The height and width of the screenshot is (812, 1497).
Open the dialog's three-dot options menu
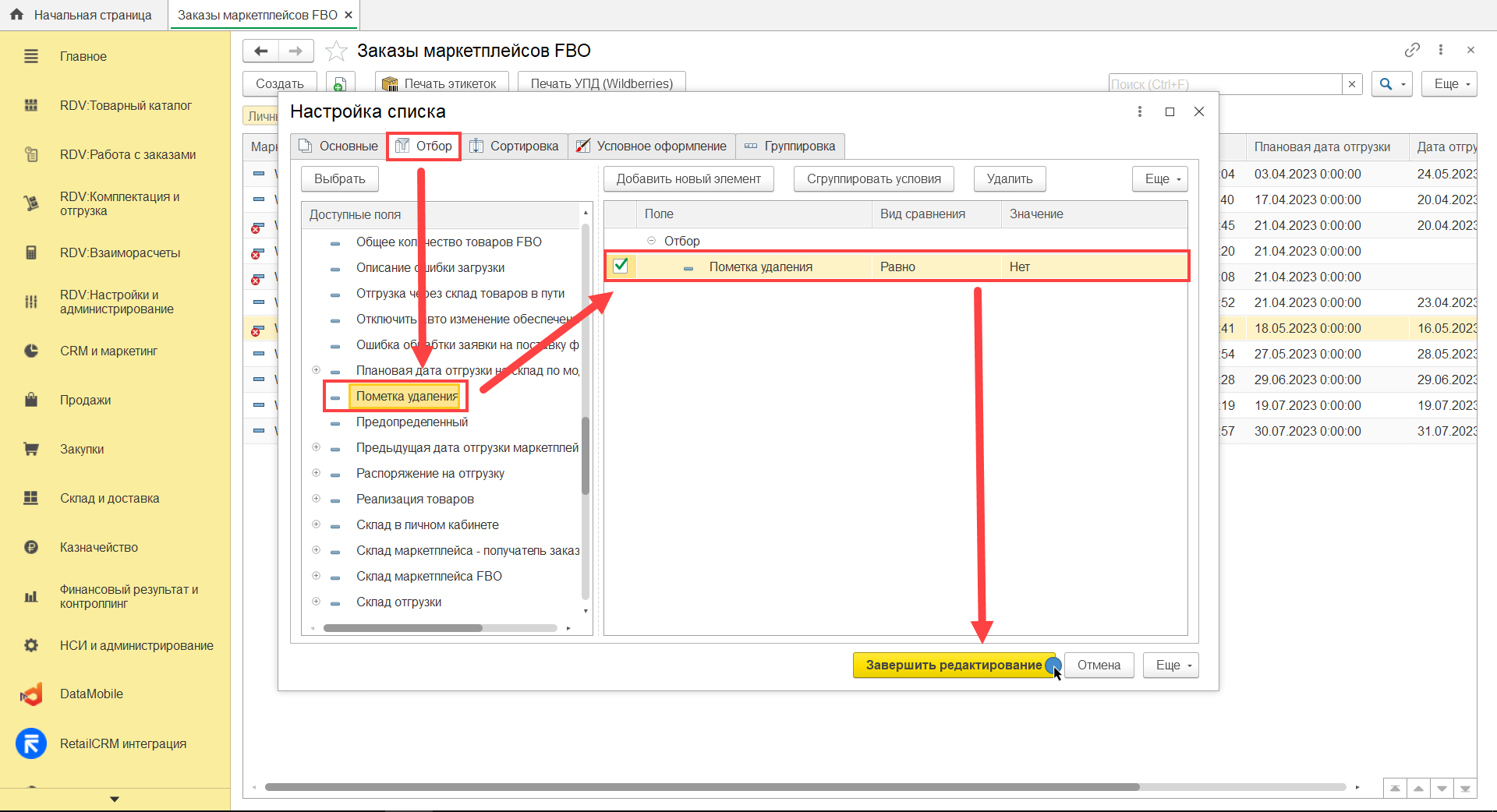[x=1140, y=111]
